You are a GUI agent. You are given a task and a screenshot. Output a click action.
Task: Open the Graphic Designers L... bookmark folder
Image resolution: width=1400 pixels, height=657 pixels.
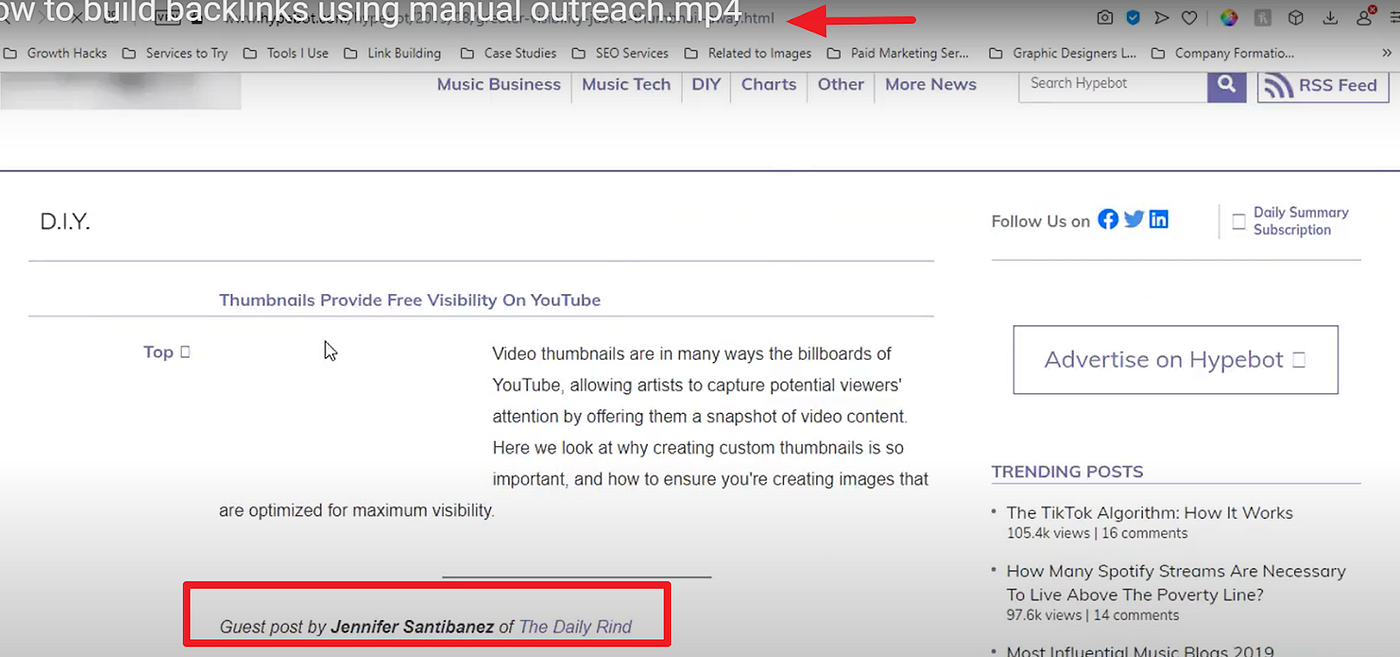1062,53
